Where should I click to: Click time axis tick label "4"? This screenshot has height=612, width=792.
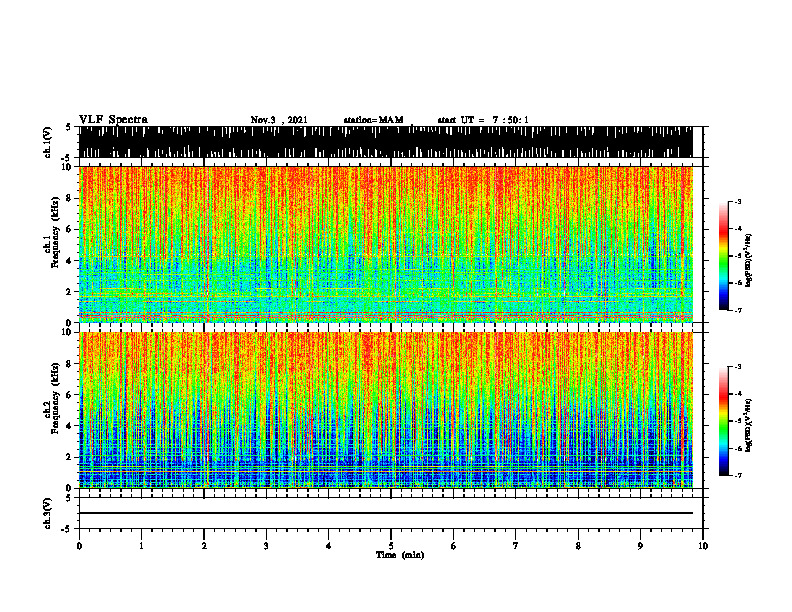click(329, 546)
